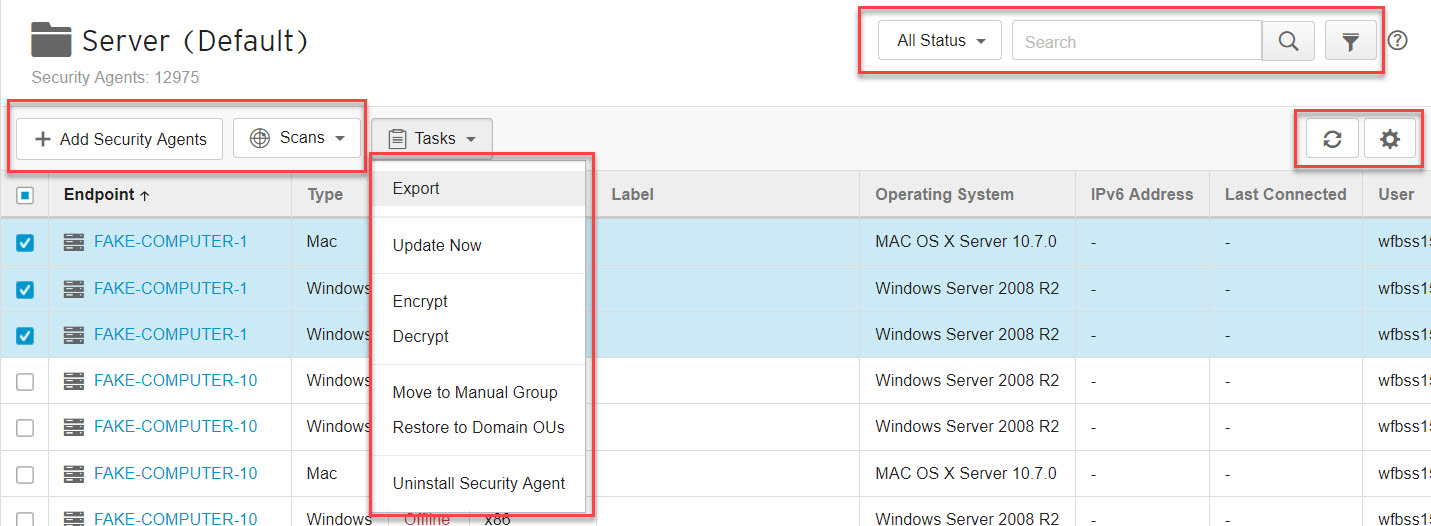This screenshot has height=526, width=1431.
Task: Open the first FAKE-COMPUTER-1 endpoint link
Action: click(170, 242)
